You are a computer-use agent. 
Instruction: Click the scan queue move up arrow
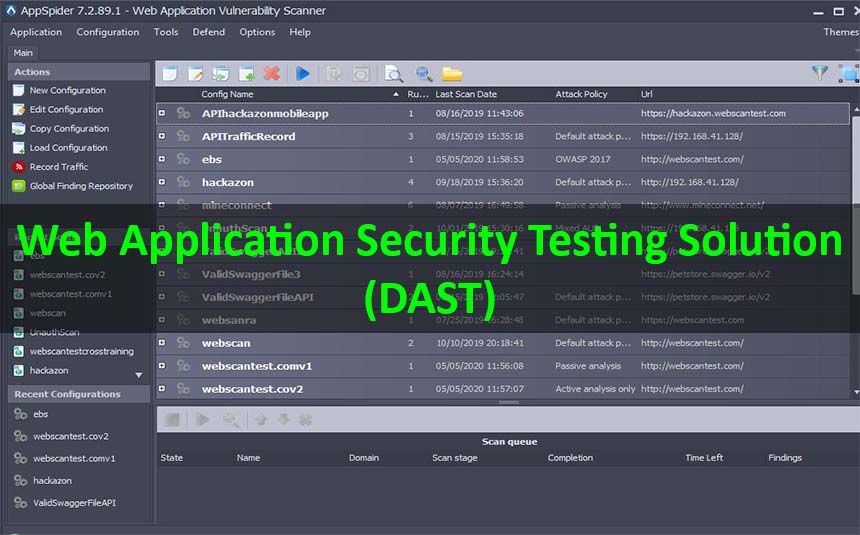pos(261,420)
